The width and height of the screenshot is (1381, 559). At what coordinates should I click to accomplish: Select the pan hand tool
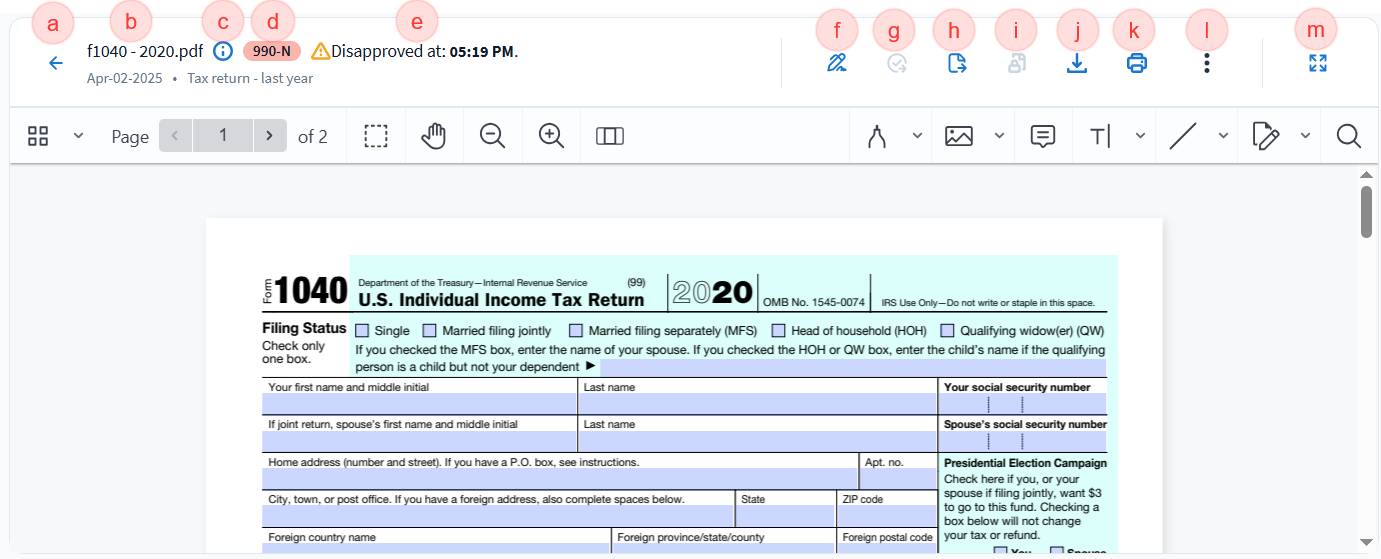point(433,136)
